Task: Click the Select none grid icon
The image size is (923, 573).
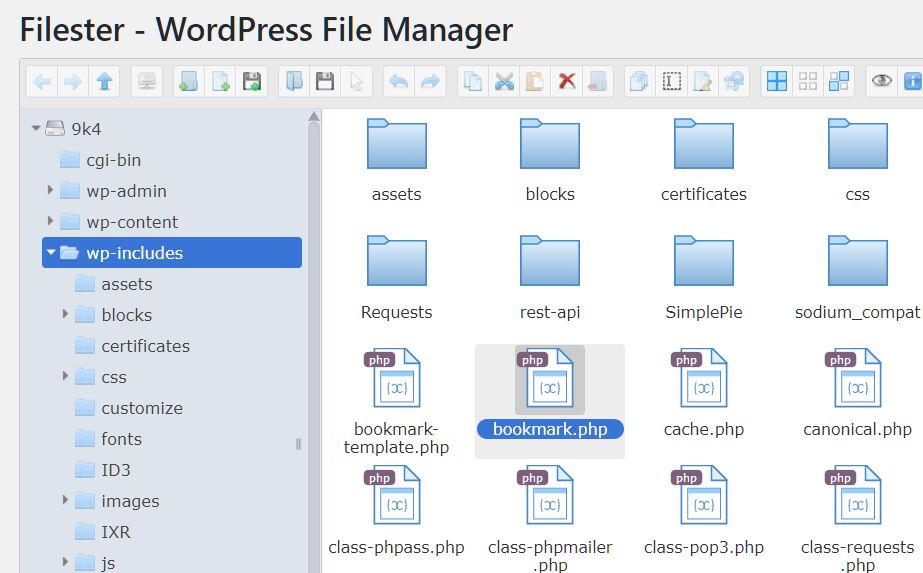Action: [x=808, y=81]
